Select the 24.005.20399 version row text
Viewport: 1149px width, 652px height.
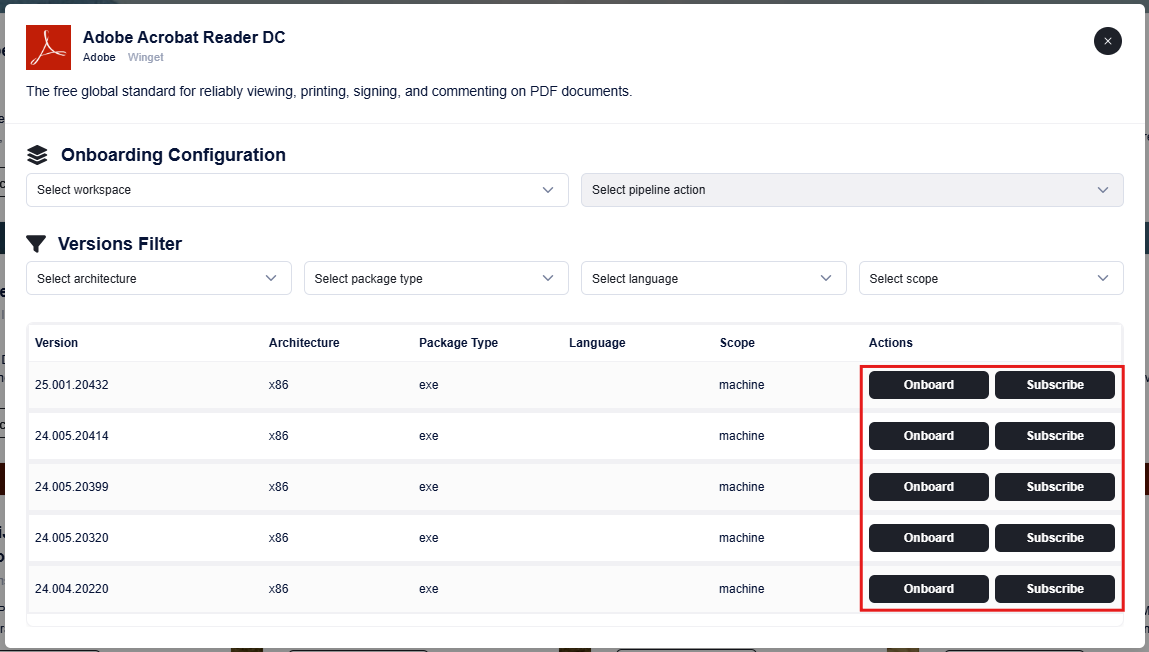(x=72, y=487)
